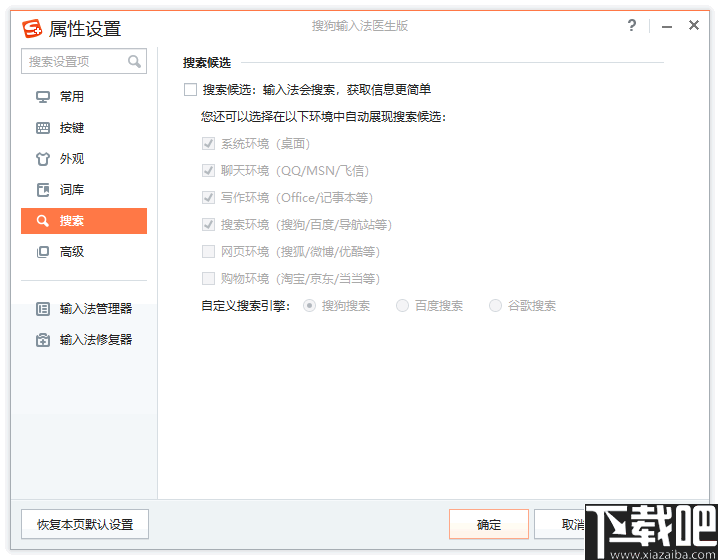
Task: Click the shirt icon beside 外观
Action: [43, 159]
